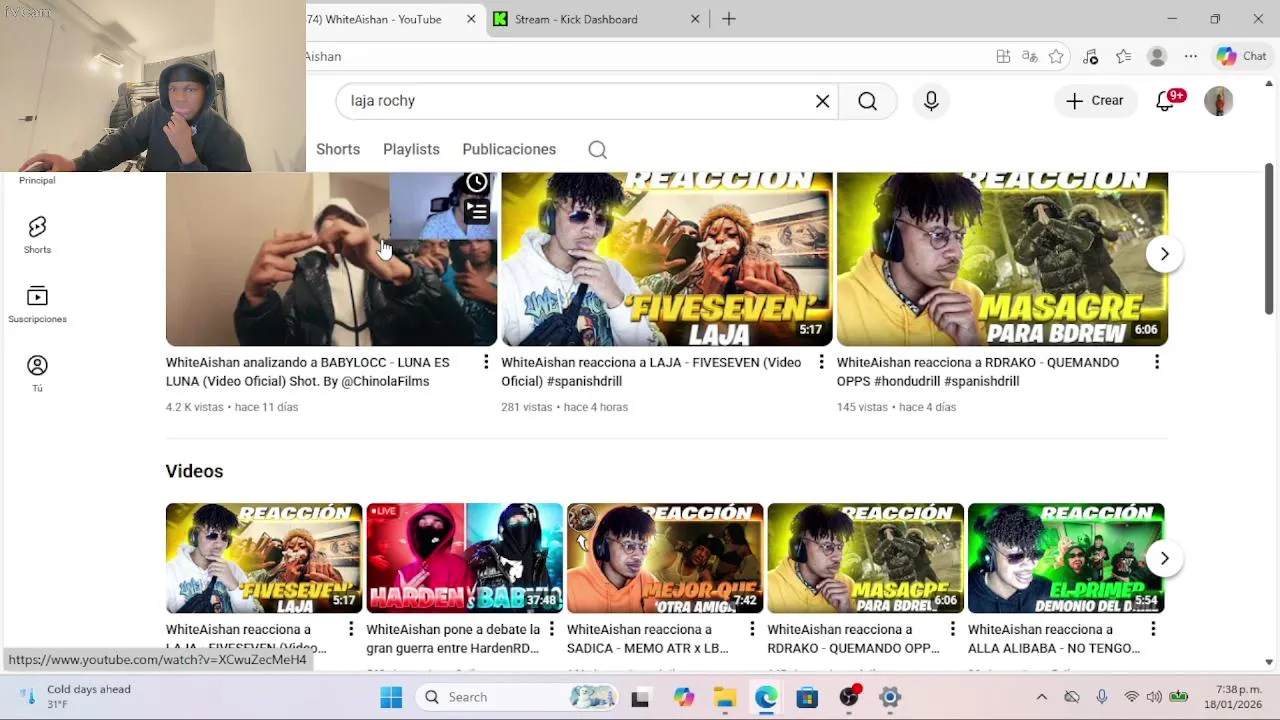Viewport: 1280px width, 720px height.
Task: Open Suscripciones in the left sidebar
Action: click(x=37, y=305)
